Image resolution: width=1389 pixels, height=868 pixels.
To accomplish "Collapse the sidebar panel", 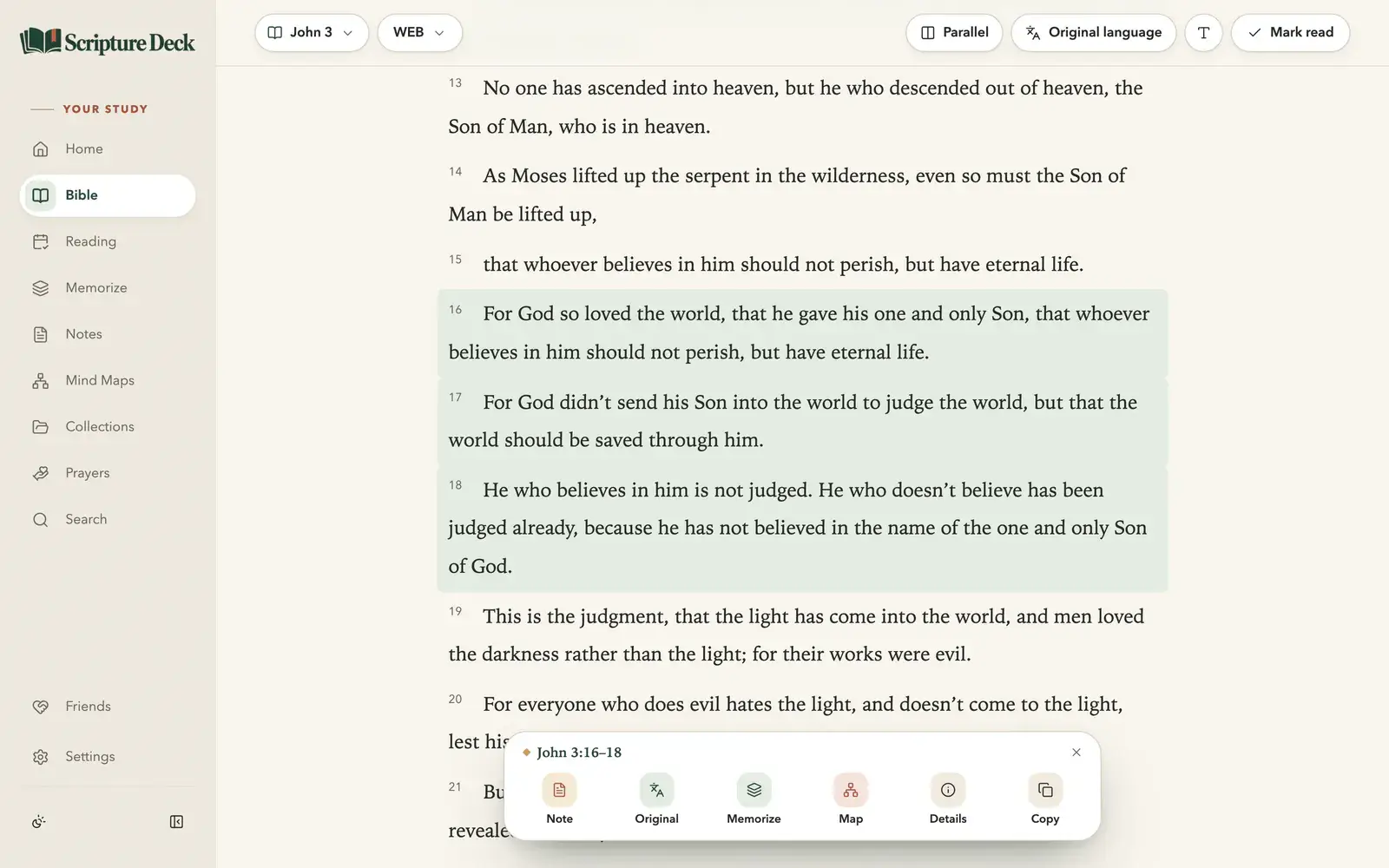I will (176, 822).
